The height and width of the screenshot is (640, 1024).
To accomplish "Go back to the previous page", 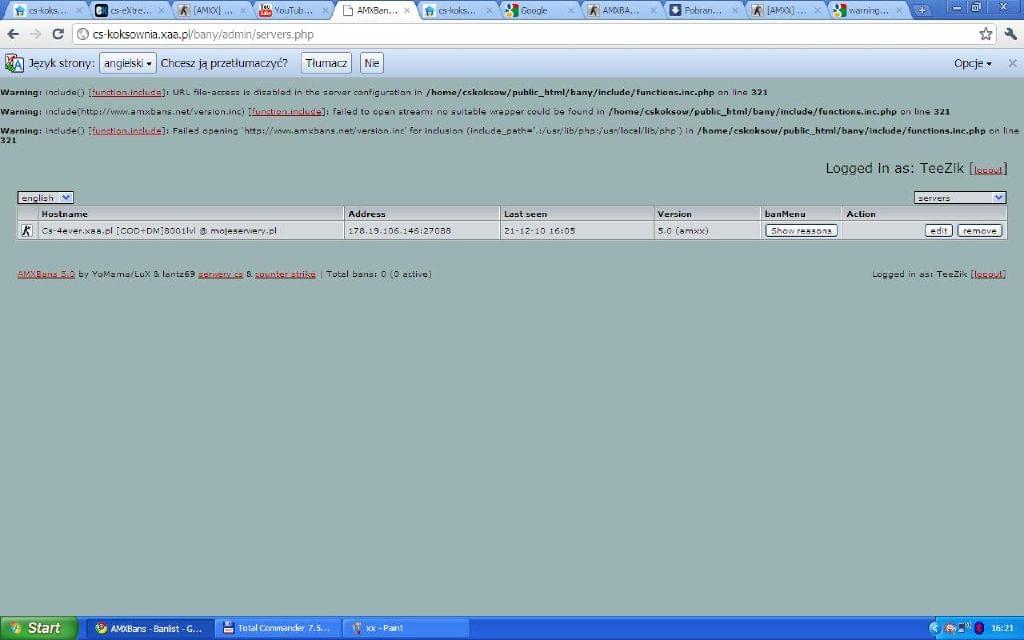I will [x=13, y=34].
